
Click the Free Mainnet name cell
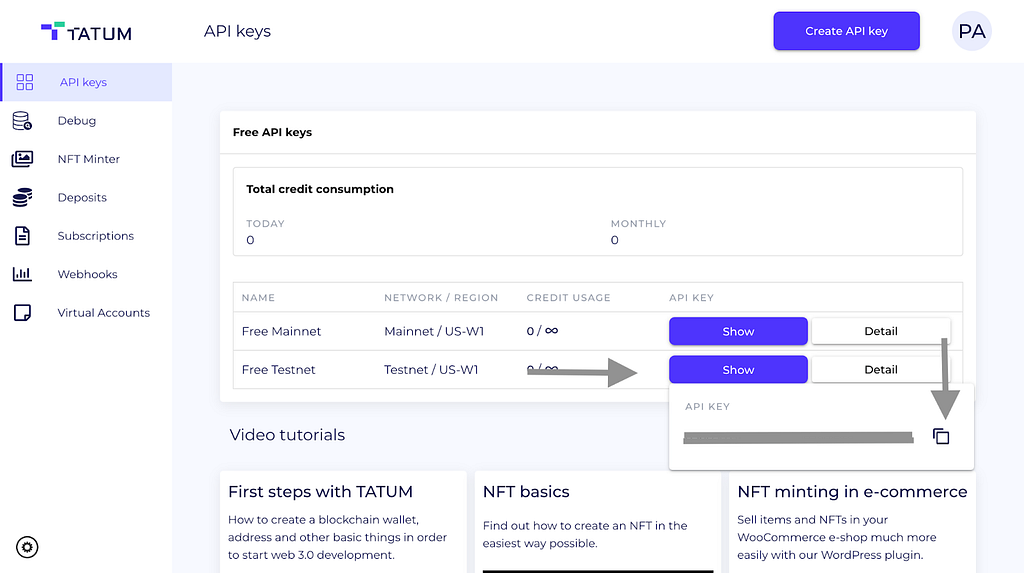click(281, 331)
